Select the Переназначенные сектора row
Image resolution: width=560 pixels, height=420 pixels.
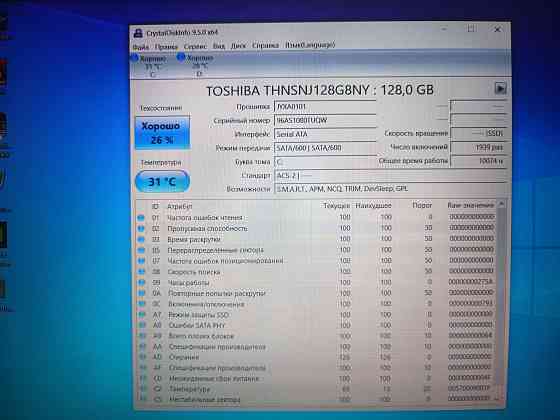317,250
